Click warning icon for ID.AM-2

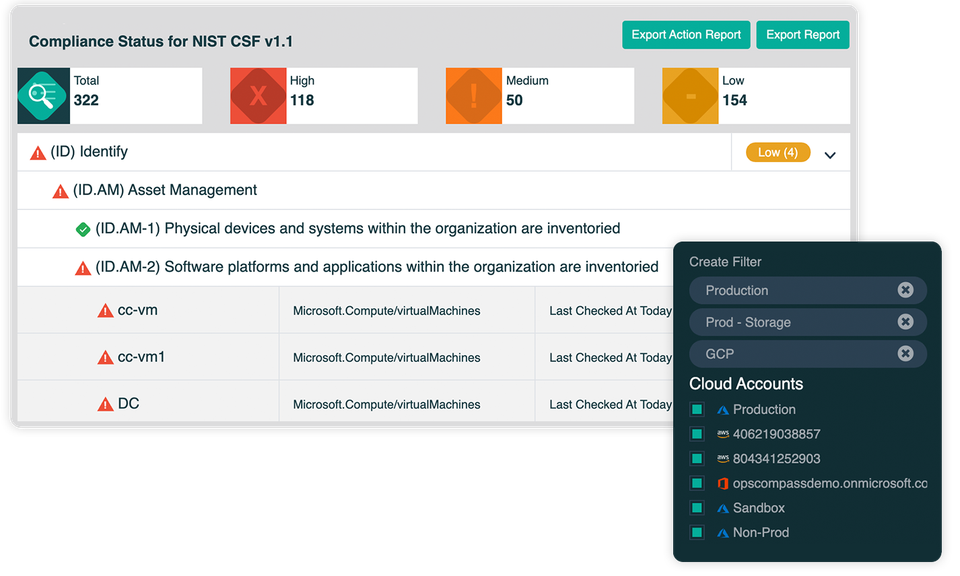coord(83,268)
